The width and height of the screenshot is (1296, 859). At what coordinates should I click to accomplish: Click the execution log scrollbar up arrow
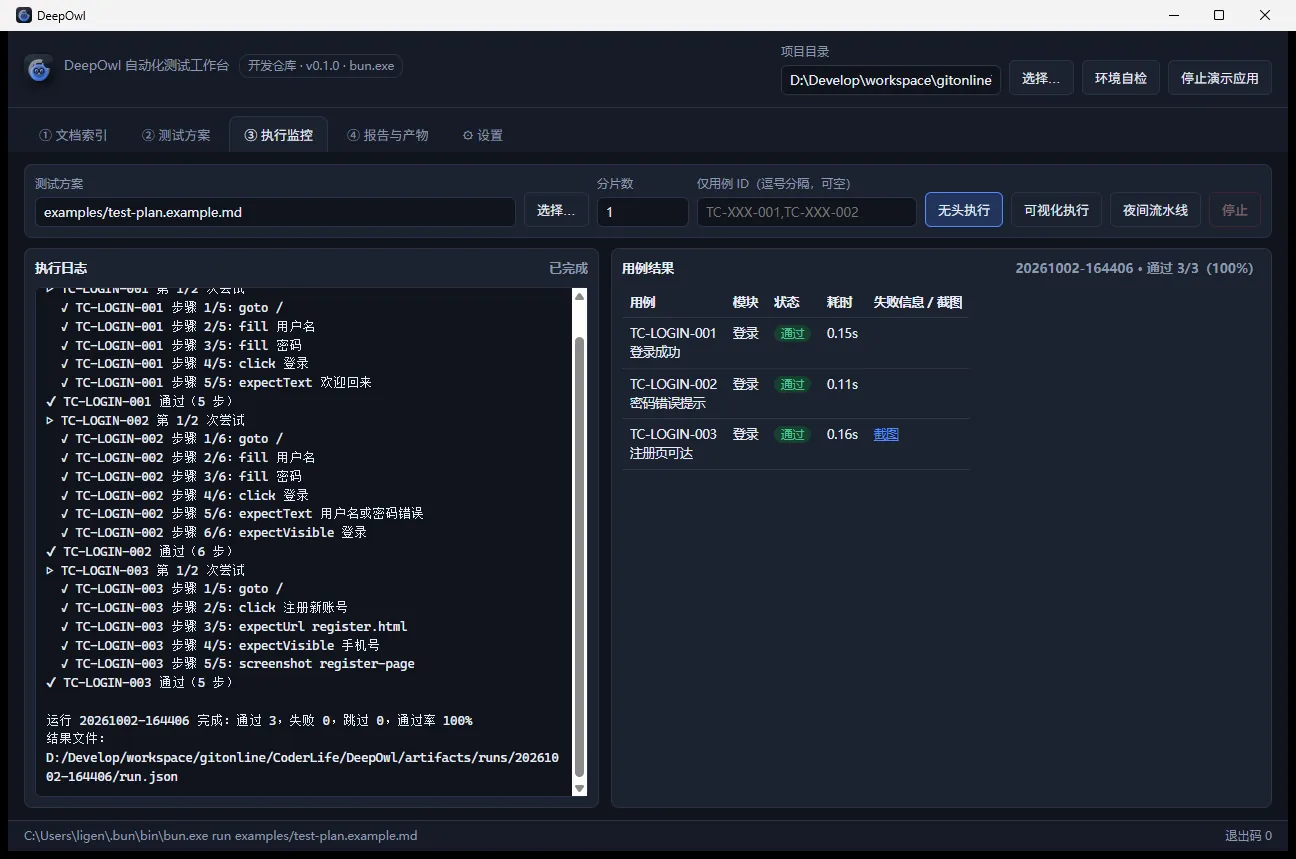click(x=579, y=296)
